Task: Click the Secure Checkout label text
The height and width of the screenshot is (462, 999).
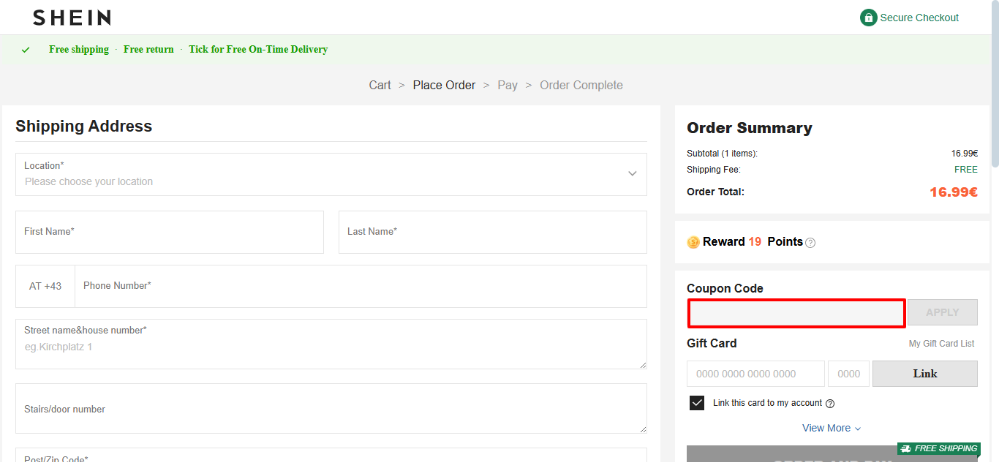Action: 919,18
